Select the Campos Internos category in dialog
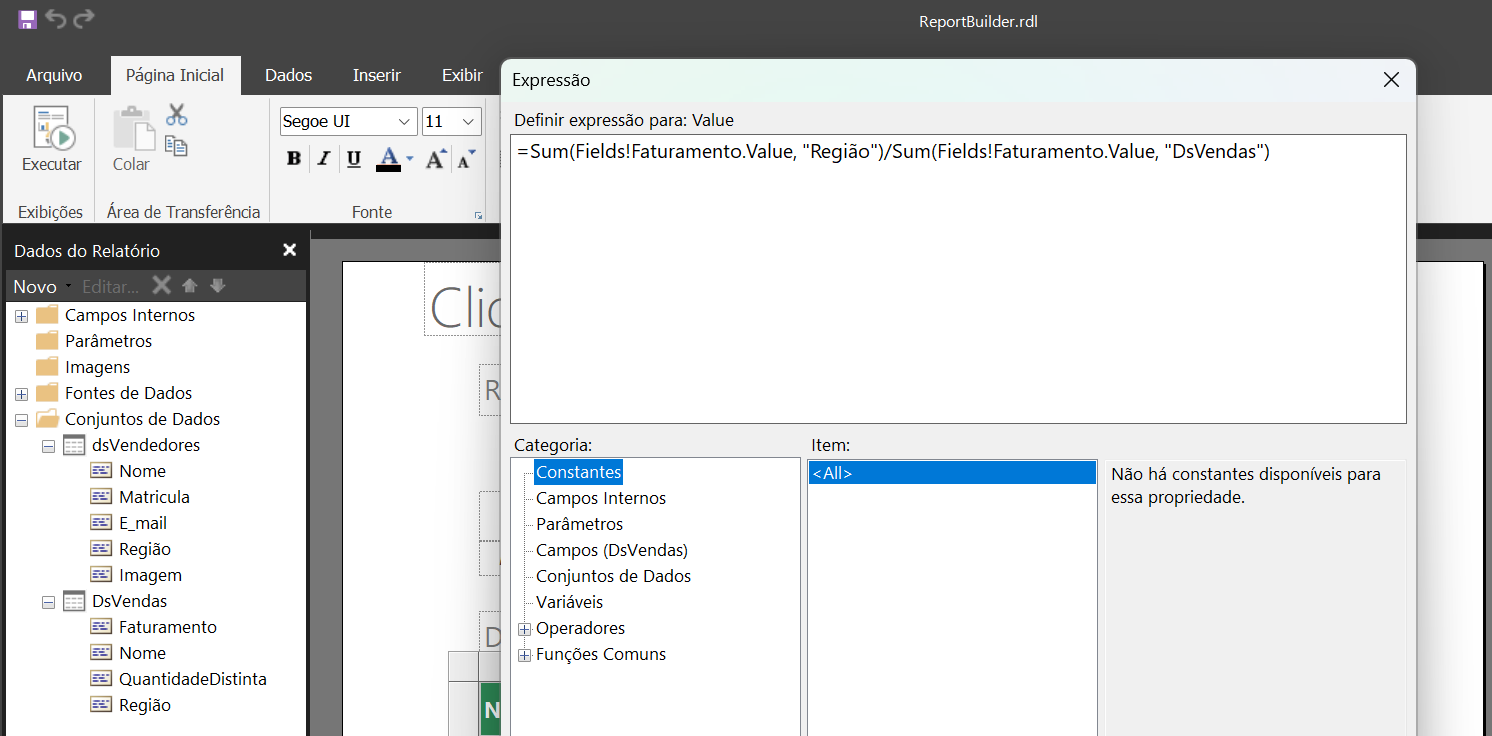The width and height of the screenshot is (1492, 736). click(x=601, y=498)
